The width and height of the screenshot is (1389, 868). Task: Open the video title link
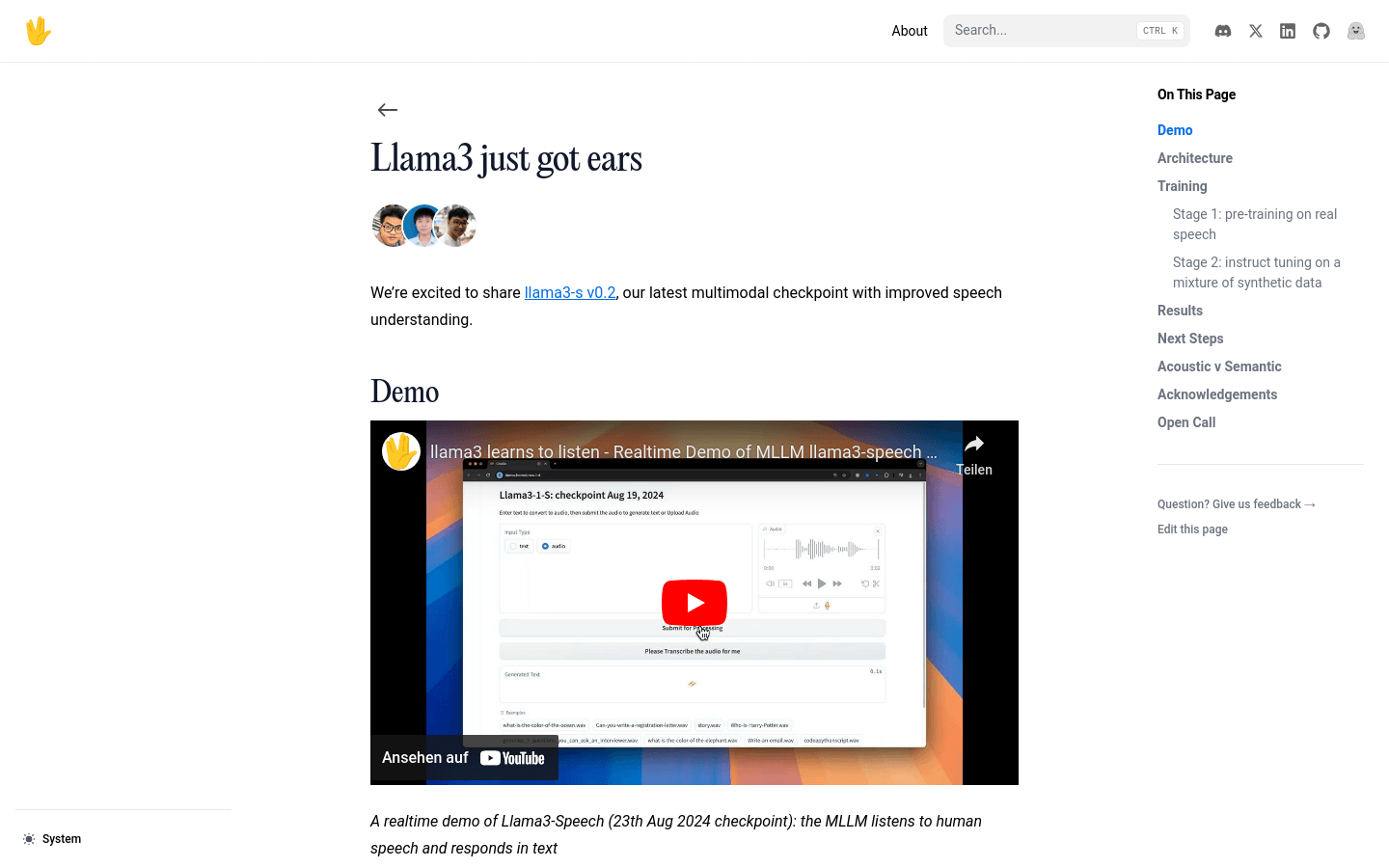point(683,451)
